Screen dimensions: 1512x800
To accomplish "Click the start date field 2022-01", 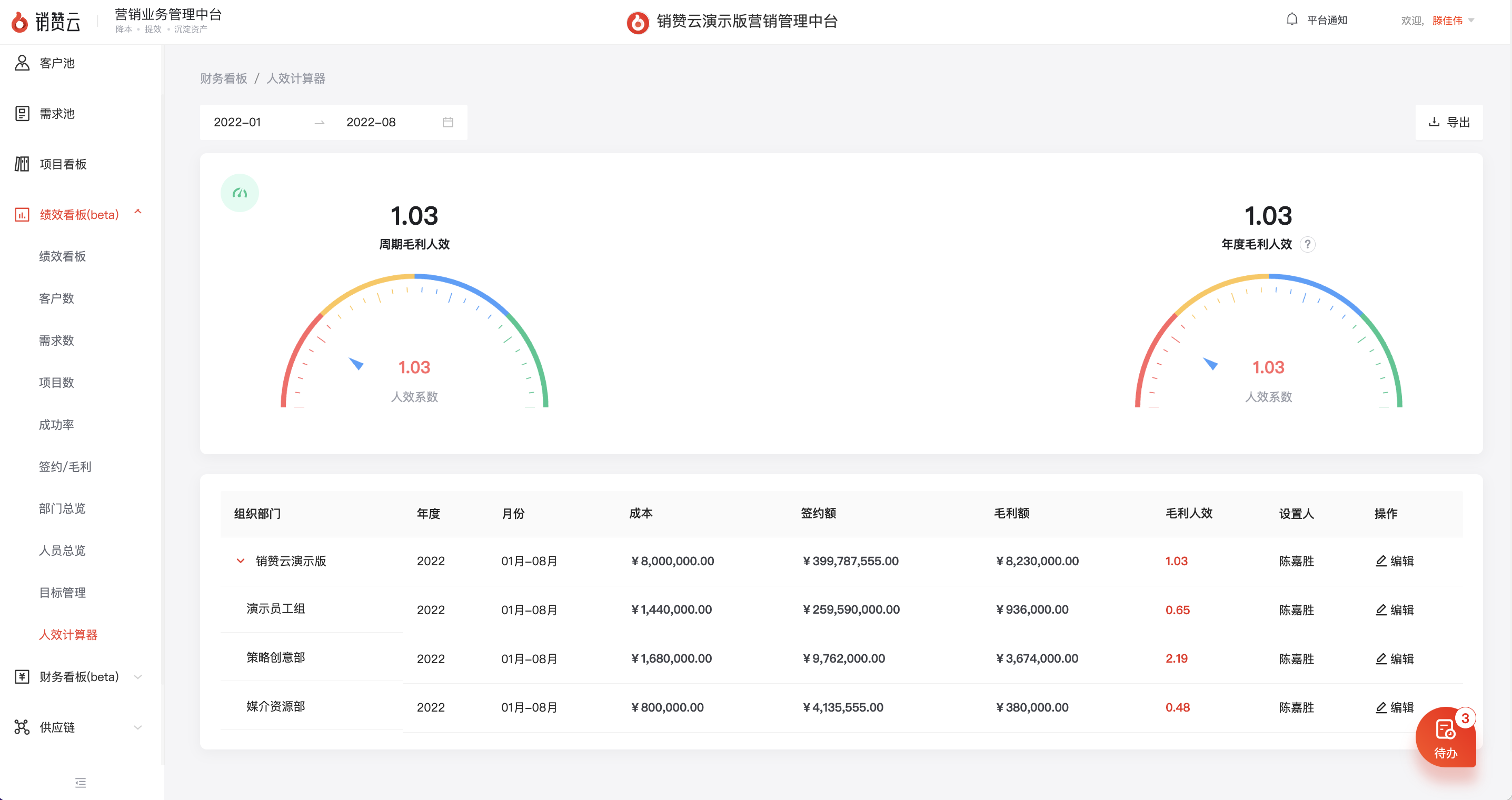I will pos(237,122).
